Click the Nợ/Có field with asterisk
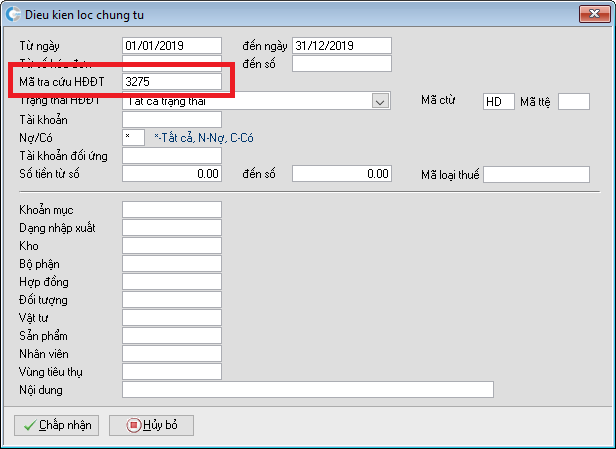 (133, 137)
